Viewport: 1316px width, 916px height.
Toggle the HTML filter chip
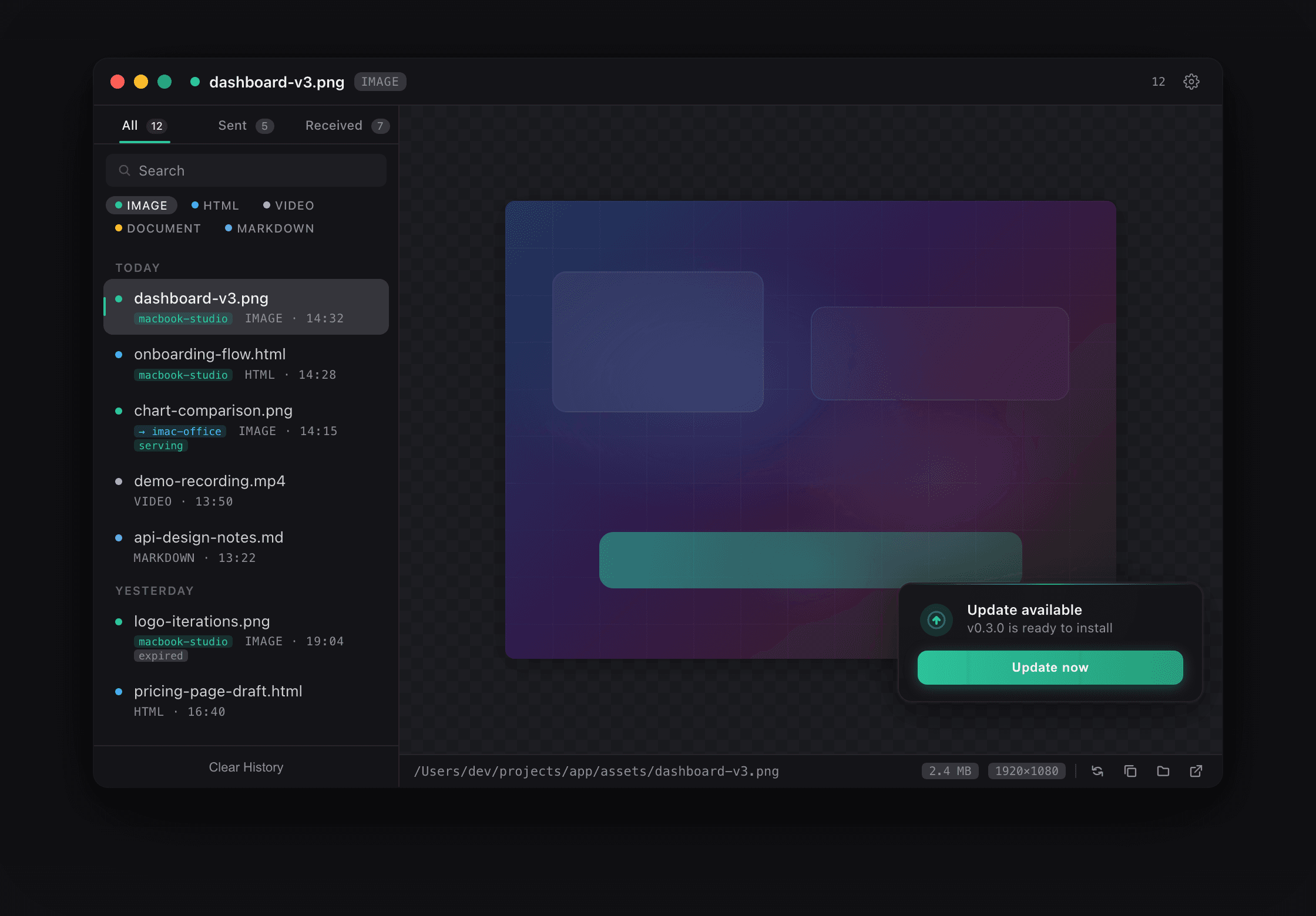click(x=215, y=206)
